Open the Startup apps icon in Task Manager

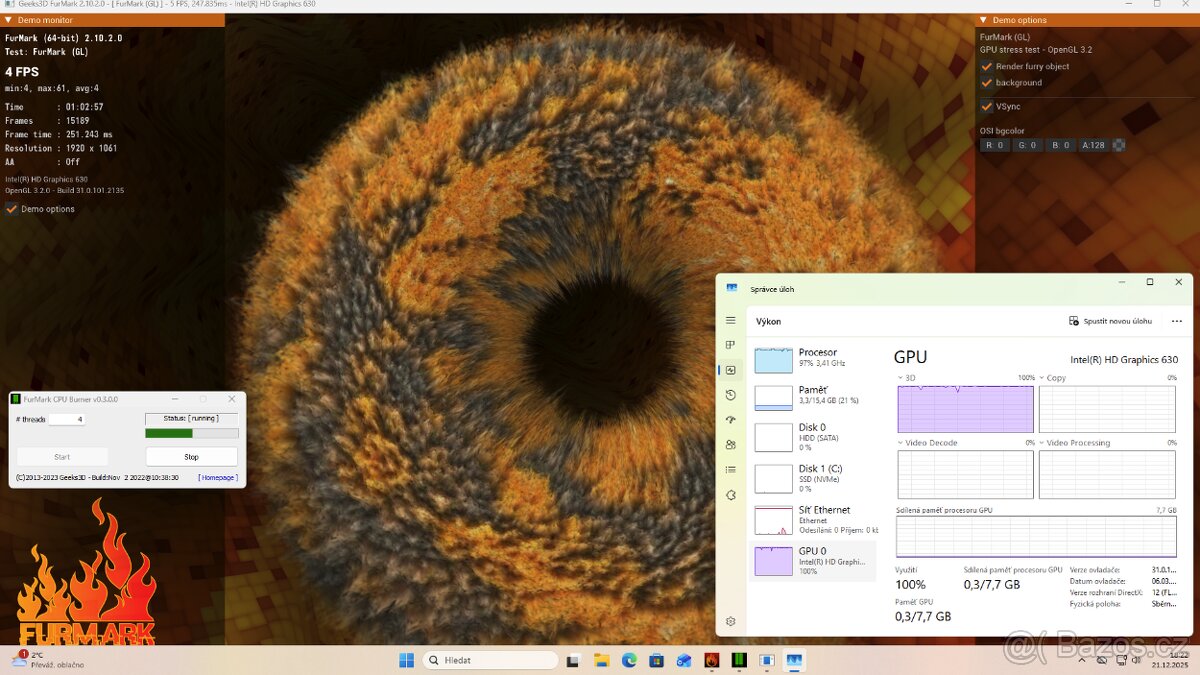coord(731,420)
